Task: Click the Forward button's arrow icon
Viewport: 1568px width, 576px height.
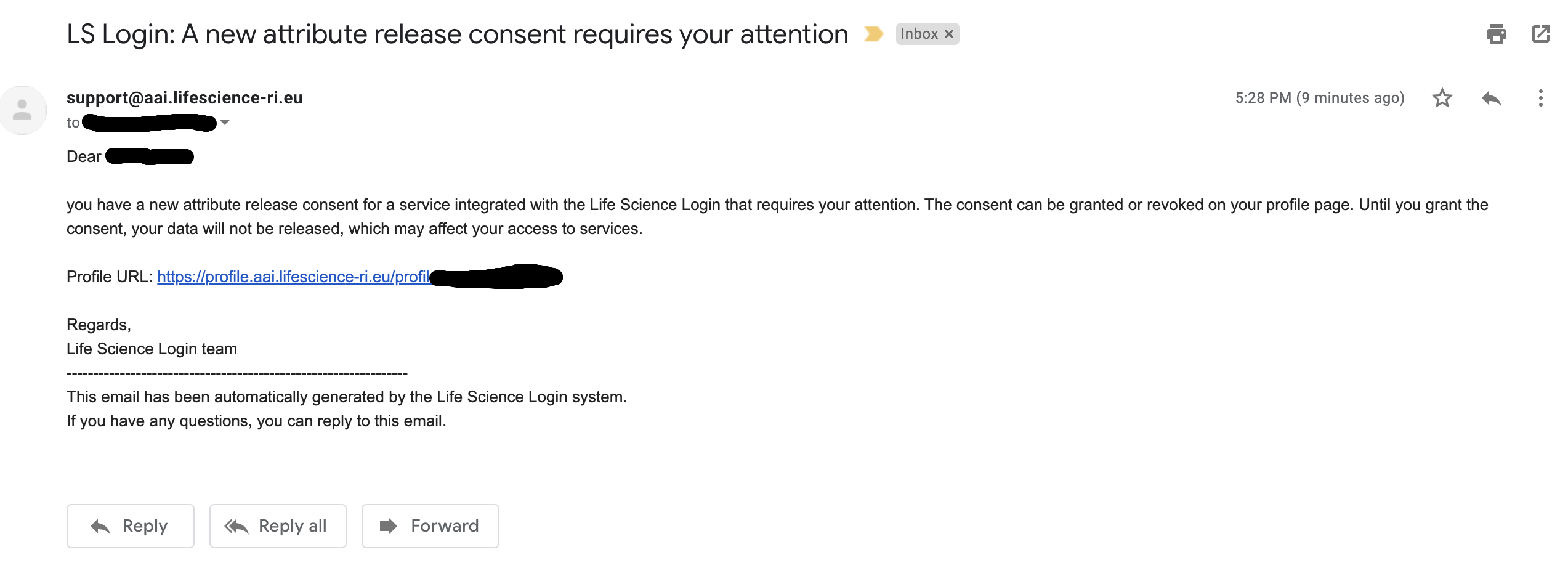Action: [x=388, y=526]
